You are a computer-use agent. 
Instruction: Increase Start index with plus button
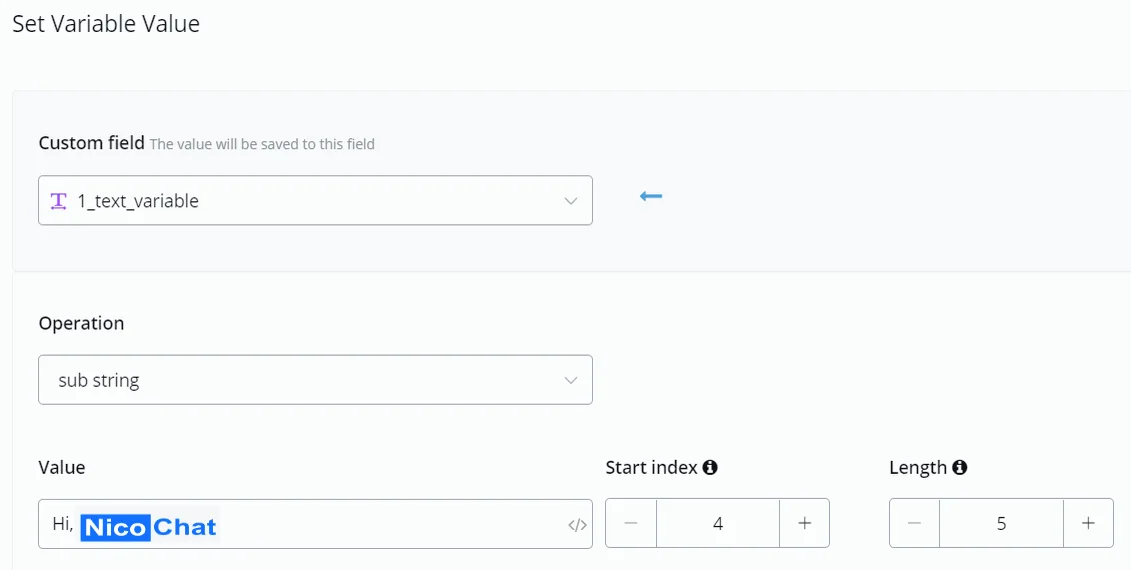[x=804, y=523]
